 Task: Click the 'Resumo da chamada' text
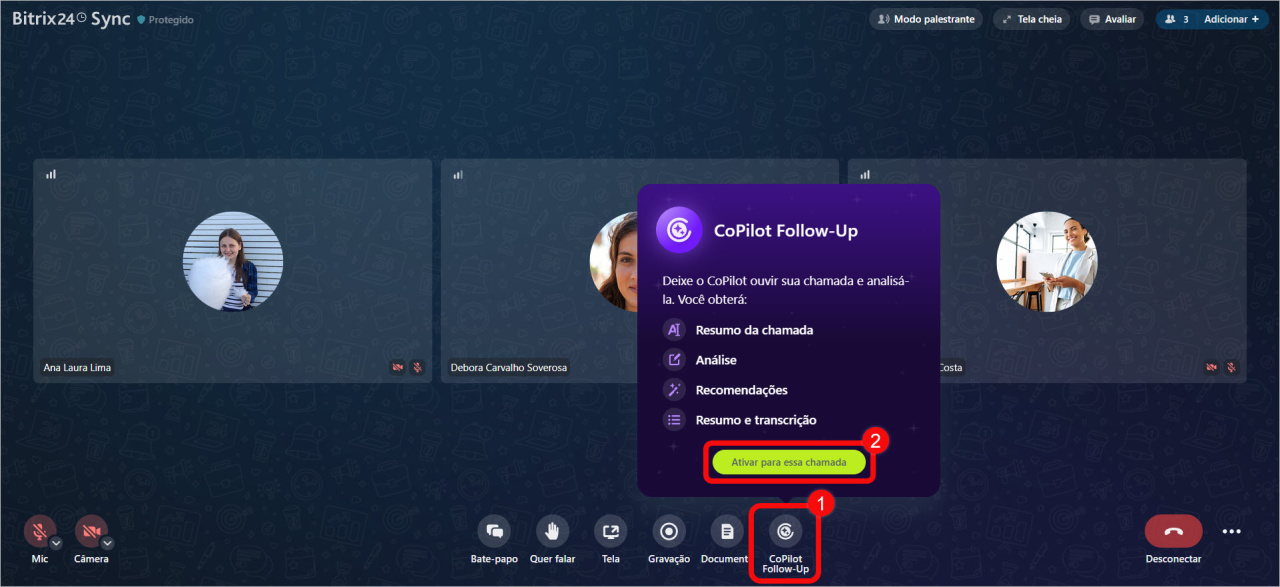coord(754,330)
